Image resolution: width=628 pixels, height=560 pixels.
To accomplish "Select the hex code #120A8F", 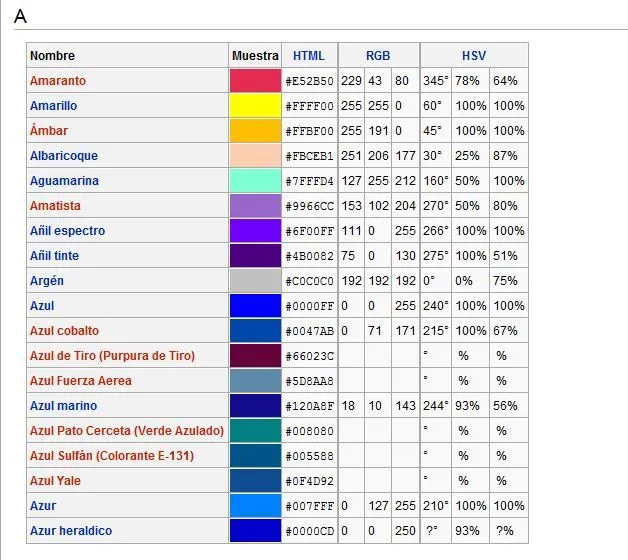I will [309, 406].
